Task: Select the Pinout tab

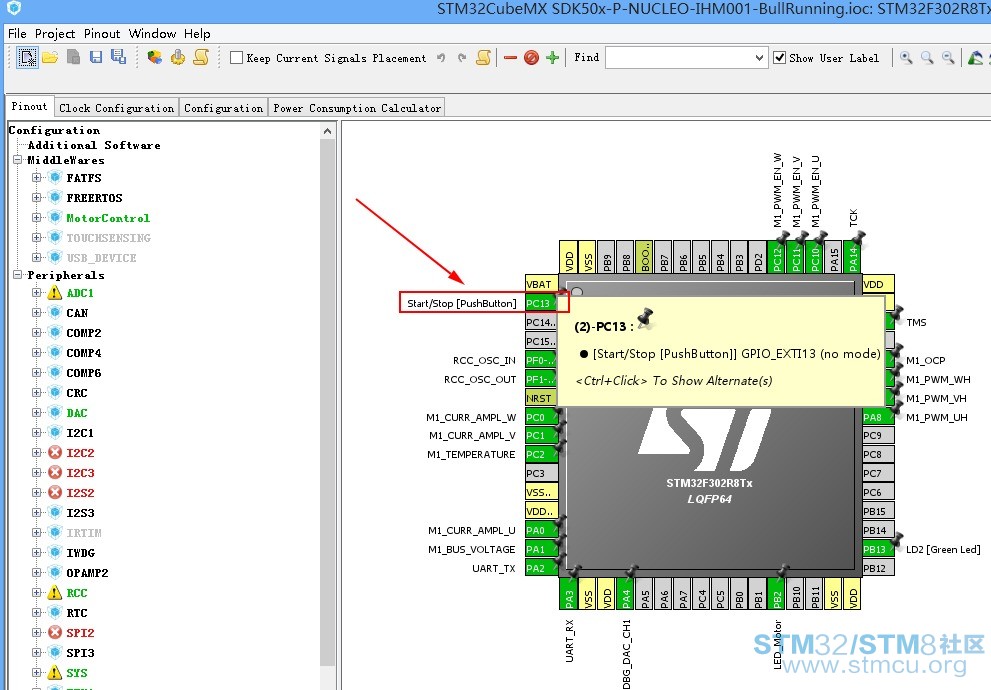Action: (x=29, y=107)
